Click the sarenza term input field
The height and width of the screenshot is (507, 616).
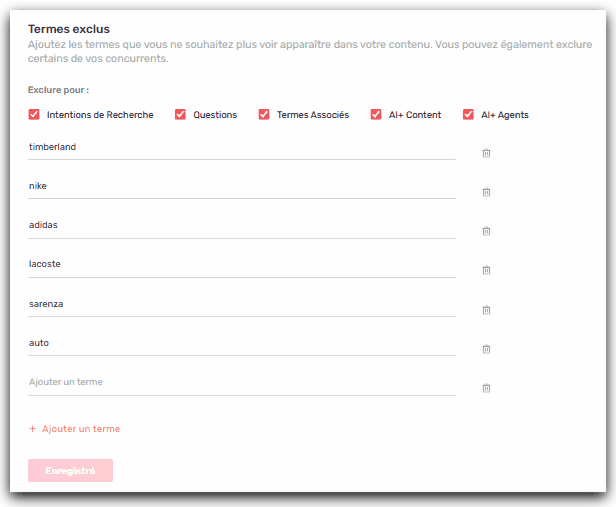(240, 304)
